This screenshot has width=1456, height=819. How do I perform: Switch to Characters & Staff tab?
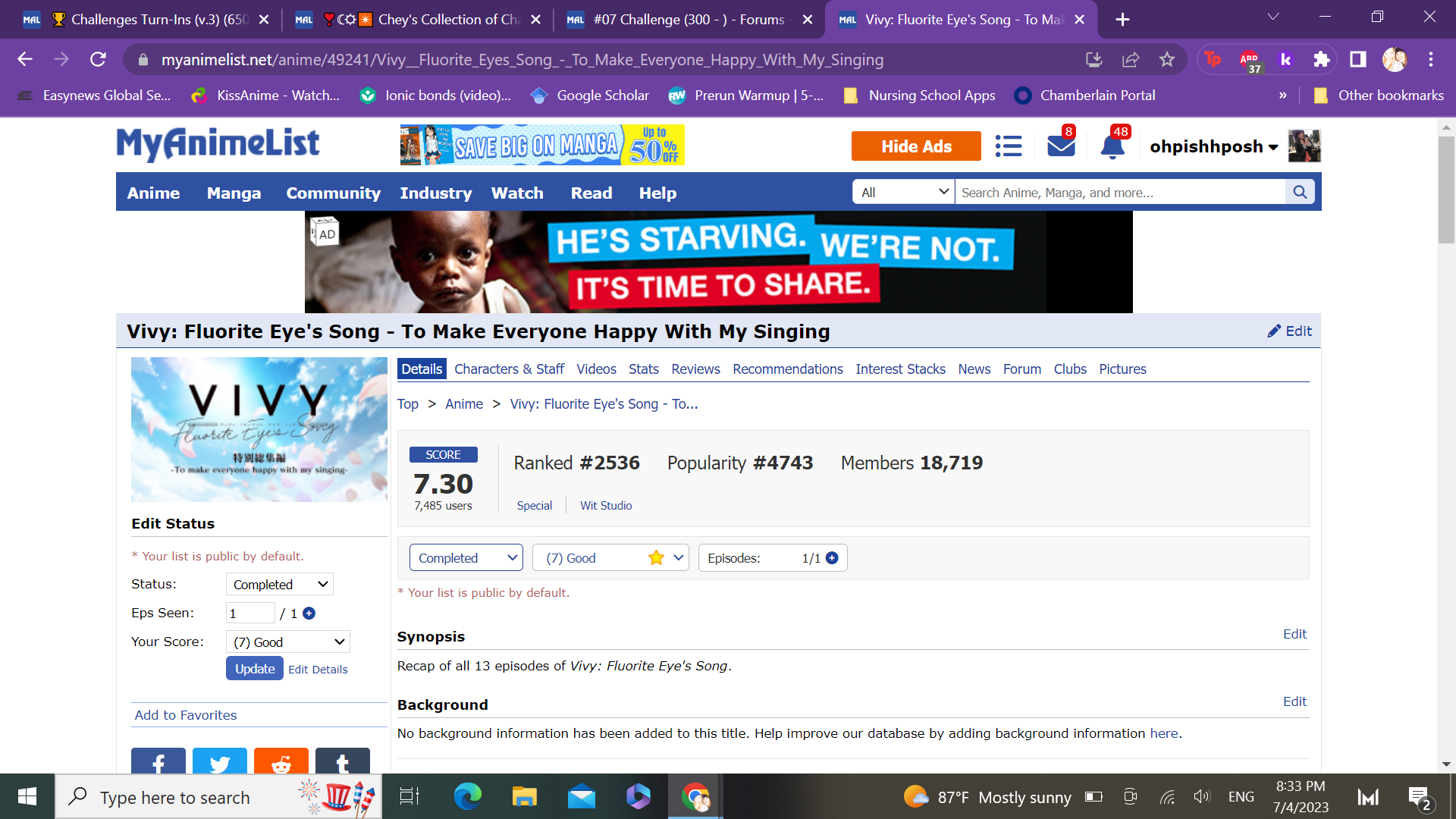click(510, 369)
